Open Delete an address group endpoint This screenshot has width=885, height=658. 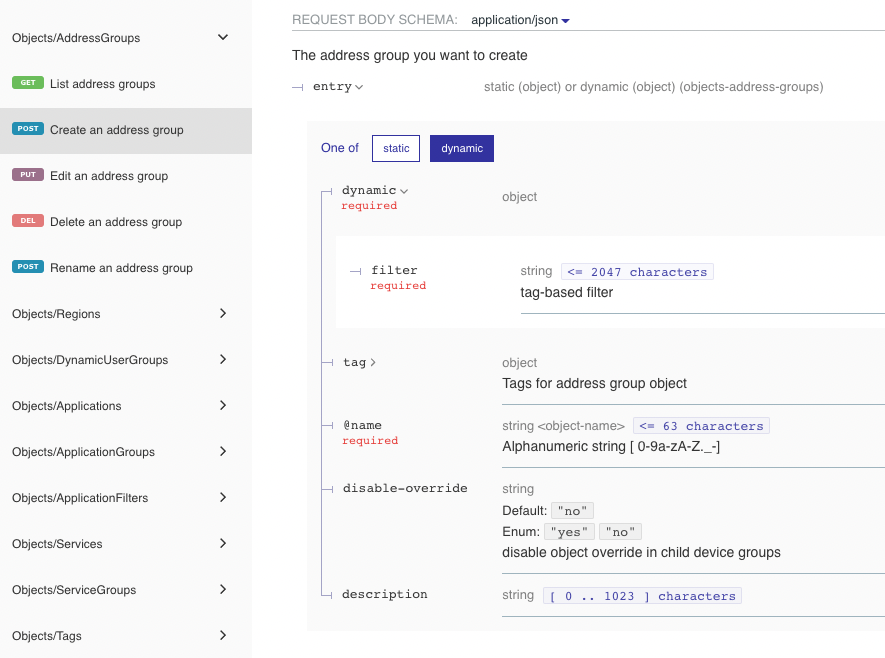116,222
